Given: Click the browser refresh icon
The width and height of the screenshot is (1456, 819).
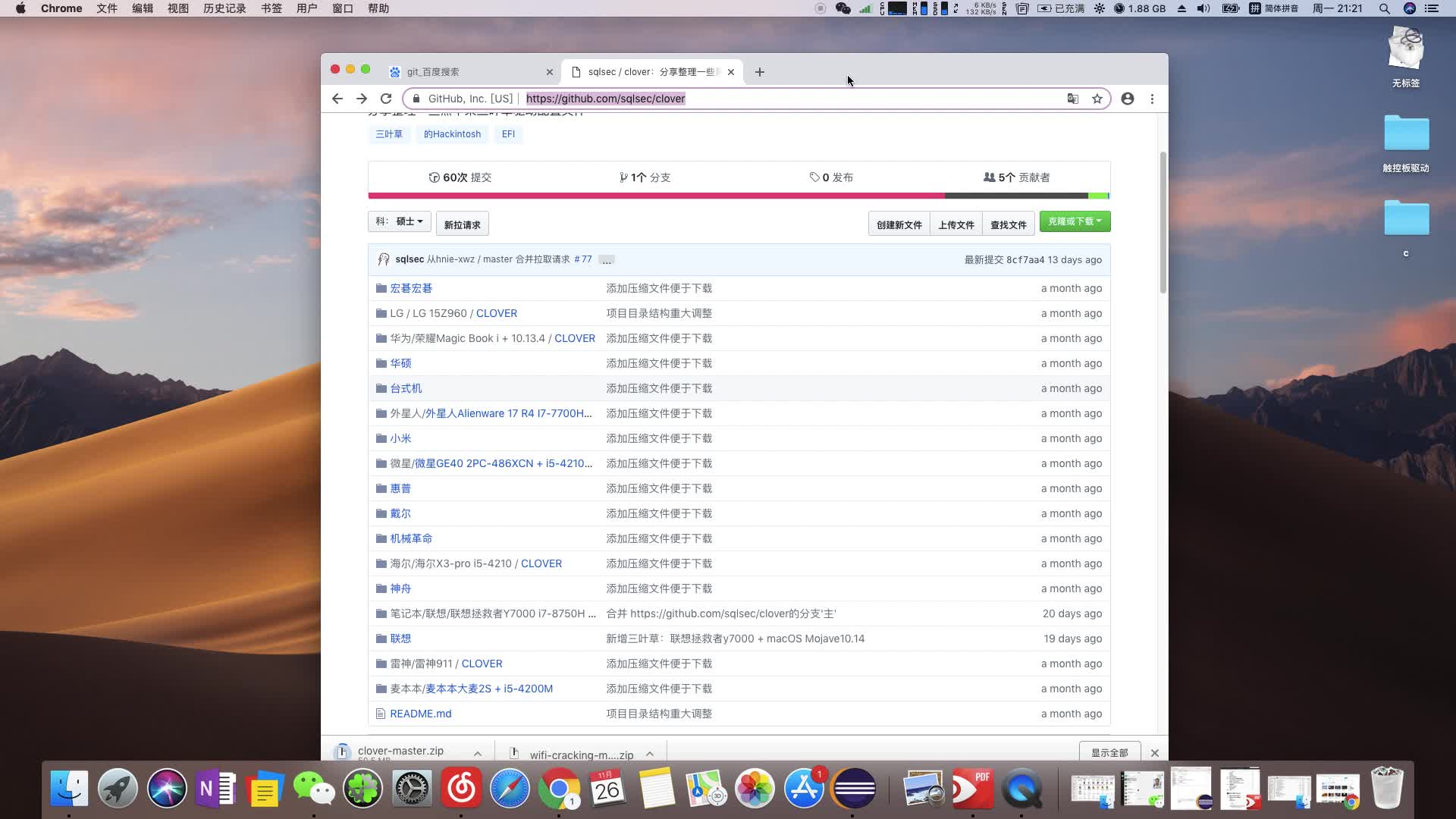Looking at the screenshot, I should (x=385, y=98).
